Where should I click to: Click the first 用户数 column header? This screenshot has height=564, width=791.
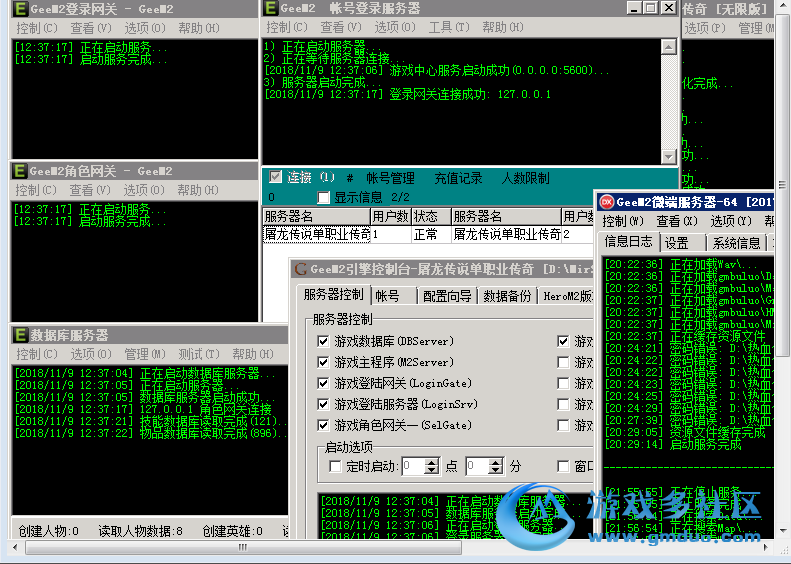click(x=391, y=216)
